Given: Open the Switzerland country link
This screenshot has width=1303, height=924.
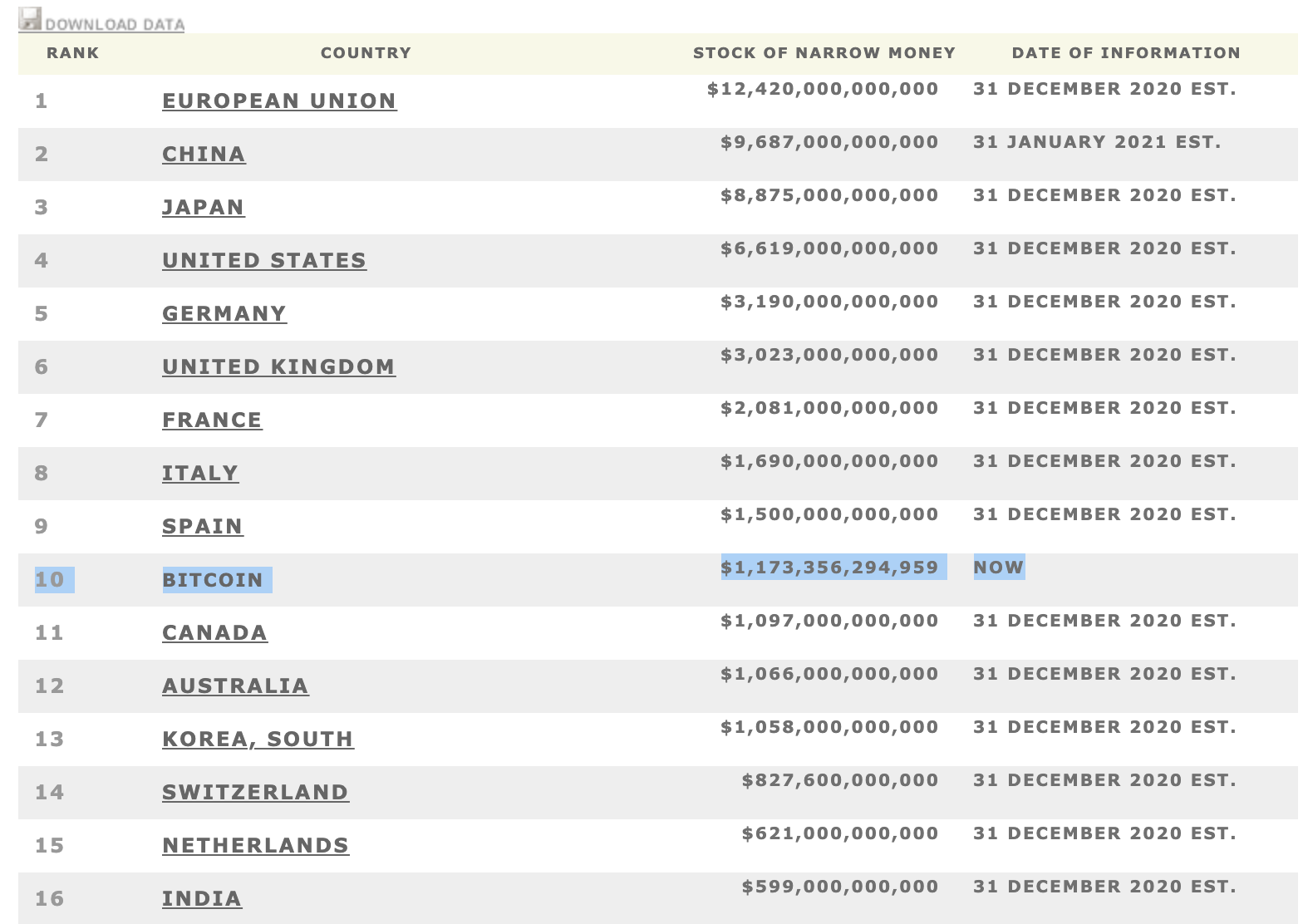Looking at the screenshot, I should point(255,792).
